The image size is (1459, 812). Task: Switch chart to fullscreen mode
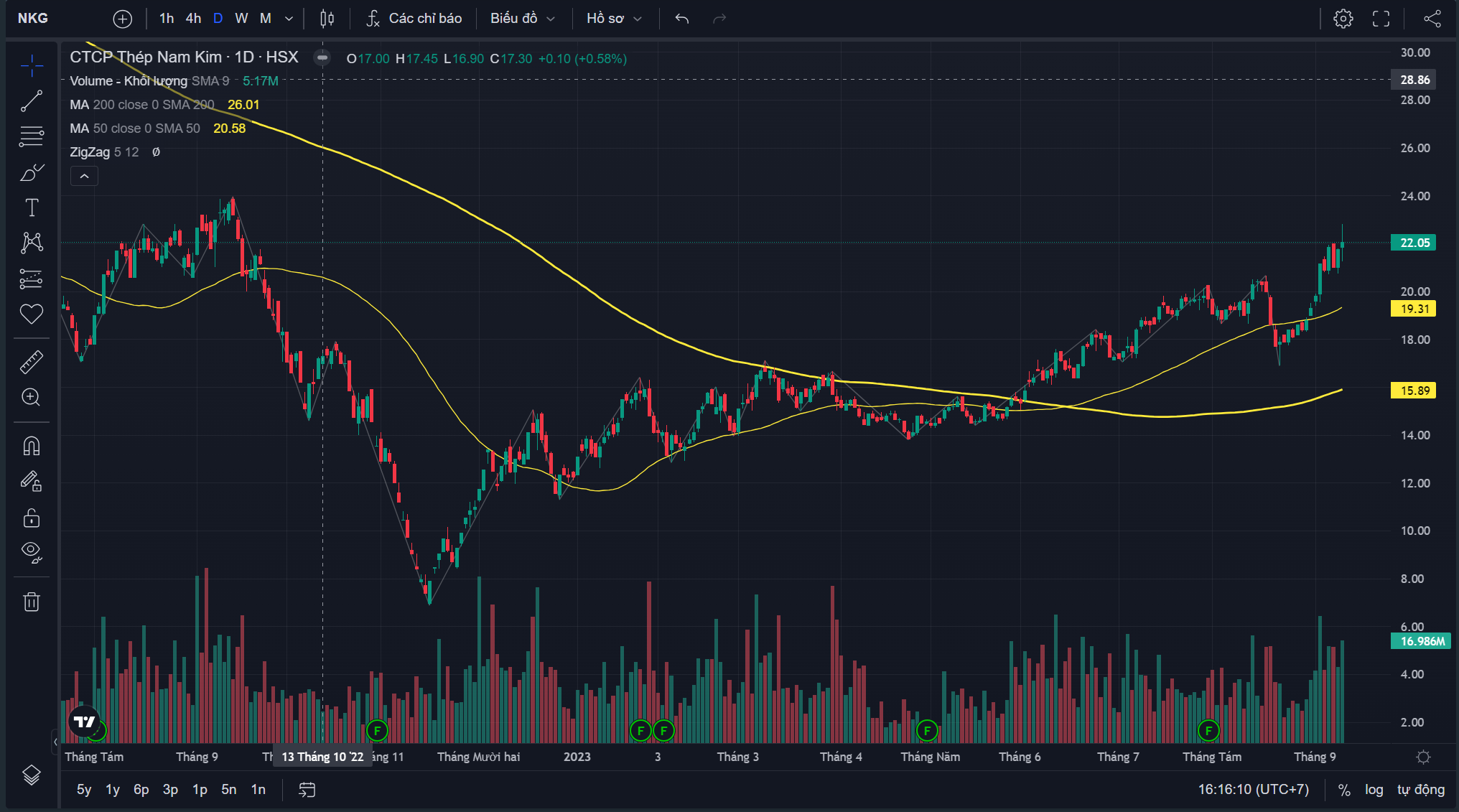pyautogui.click(x=1381, y=19)
